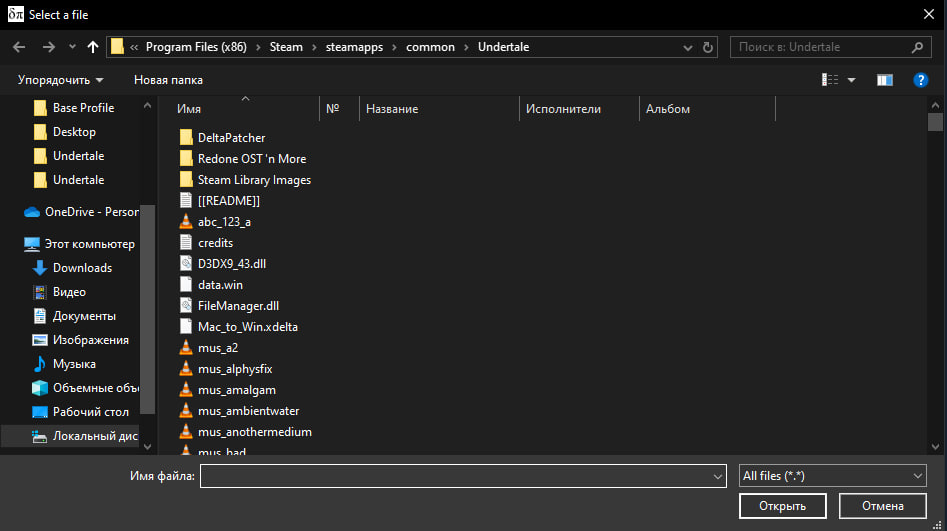The width and height of the screenshot is (947, 531).
Task: Select the data.win file
Action: coord(211,285)
